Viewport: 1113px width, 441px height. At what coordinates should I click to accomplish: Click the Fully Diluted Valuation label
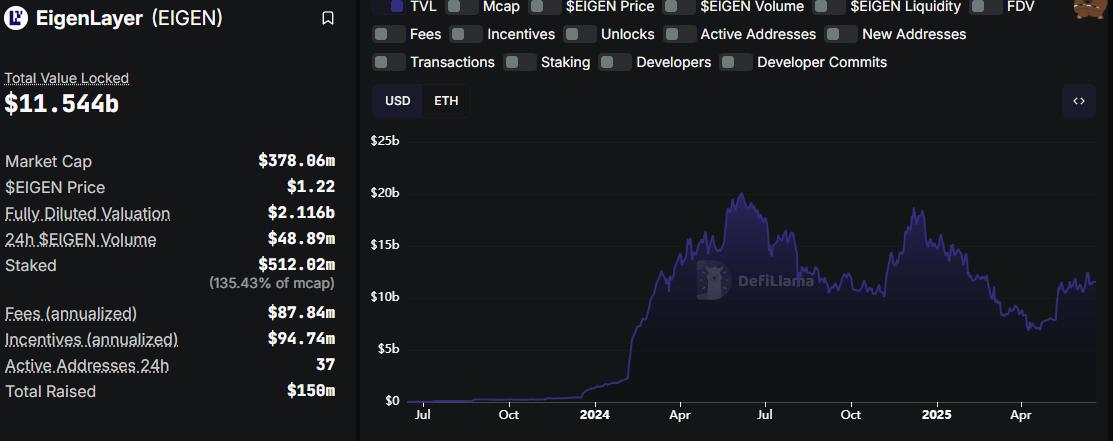pyautogui.click(x=87, y=213)
